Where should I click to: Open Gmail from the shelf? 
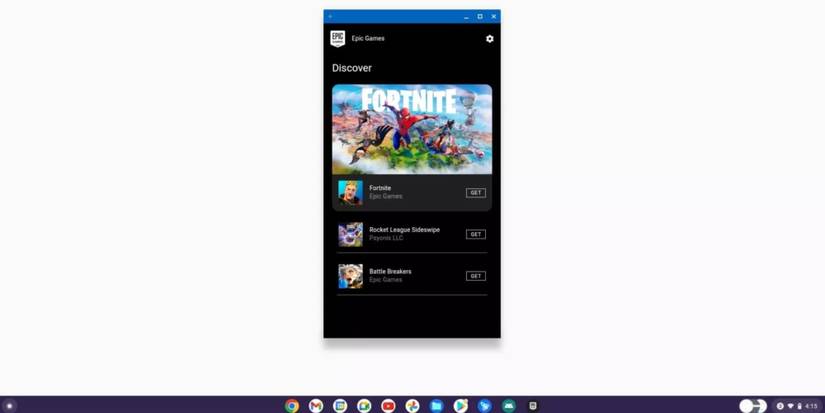click(x=316, y=406)
